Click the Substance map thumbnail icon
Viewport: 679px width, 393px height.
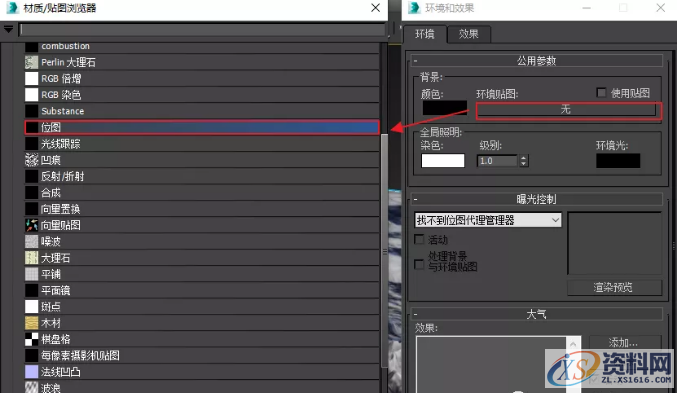(x=31, y=111)
